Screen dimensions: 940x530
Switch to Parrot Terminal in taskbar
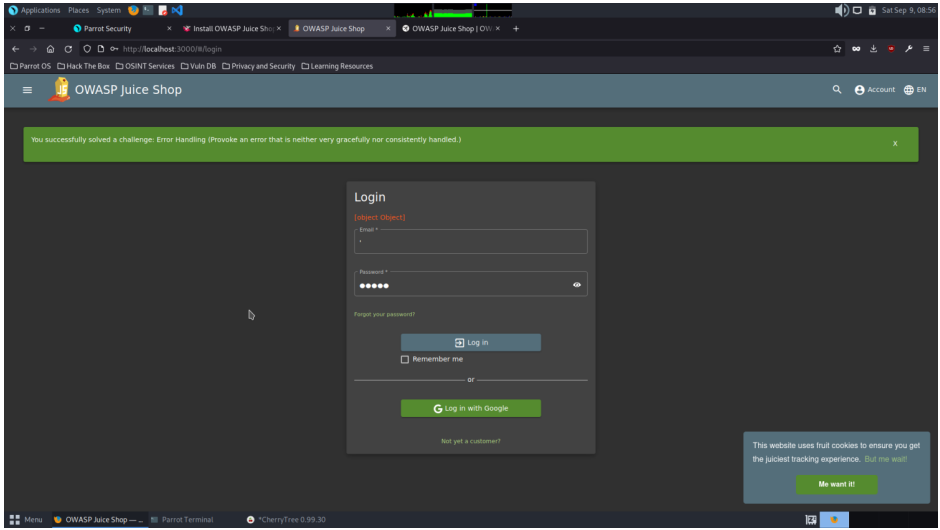pyautogui.click(x=182, y=520)
